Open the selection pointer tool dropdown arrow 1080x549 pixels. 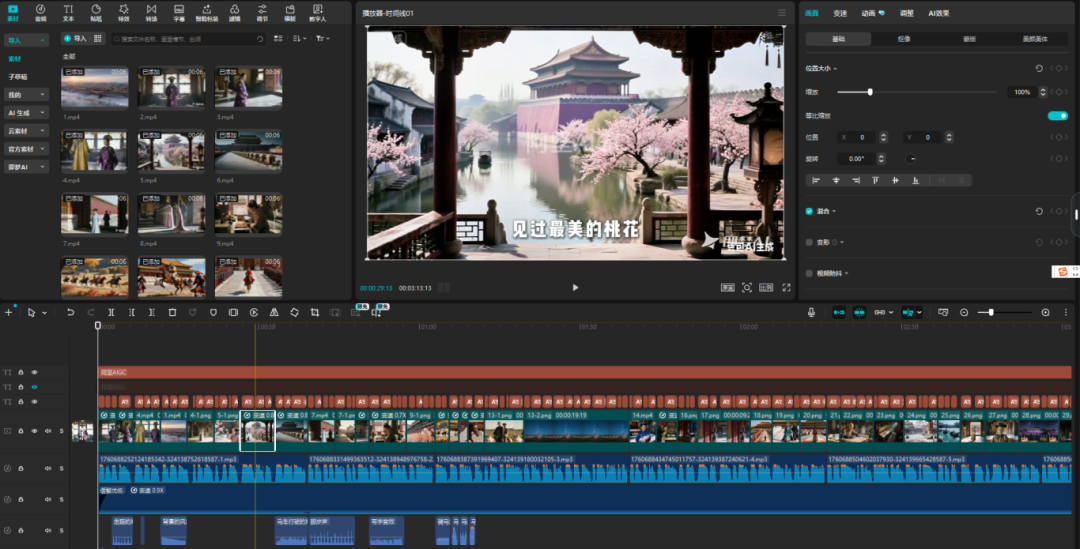[44, 313]
